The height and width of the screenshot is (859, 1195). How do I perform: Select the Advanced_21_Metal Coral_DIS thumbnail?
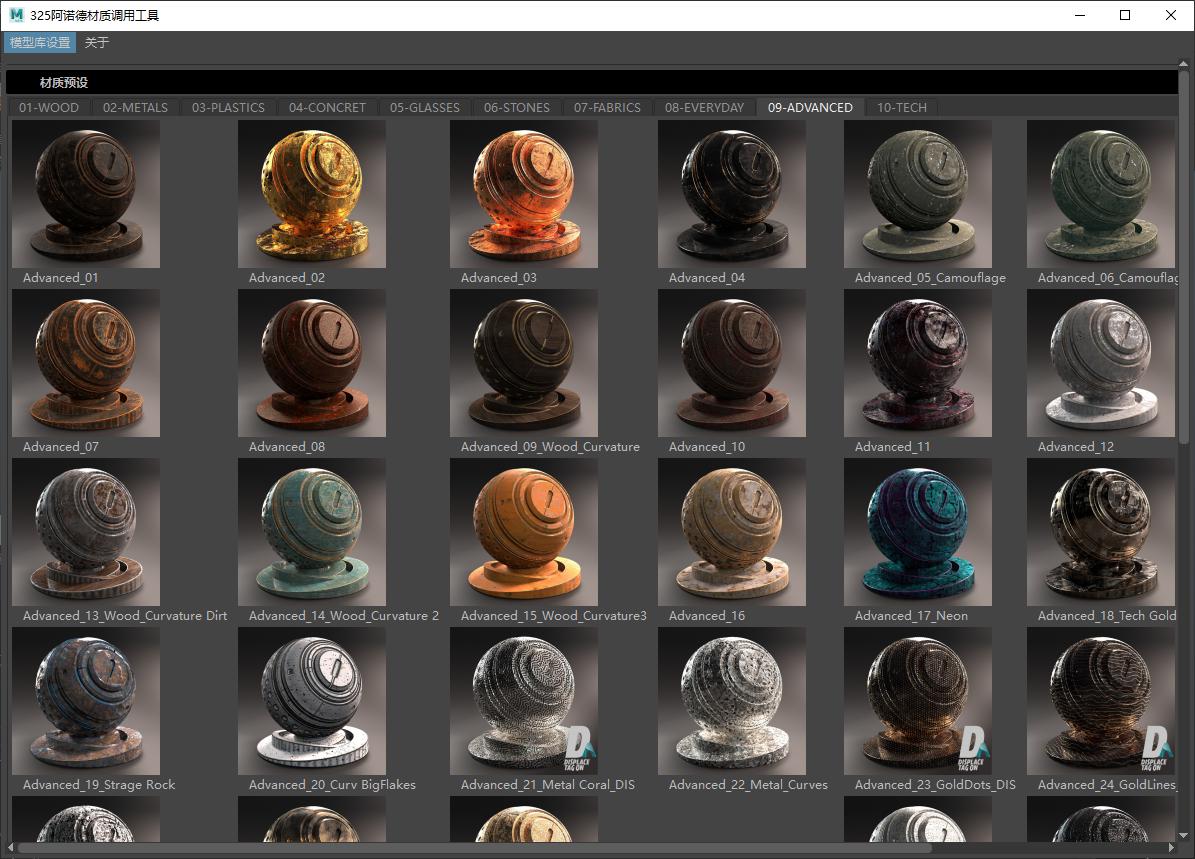[x=523, y=701]
